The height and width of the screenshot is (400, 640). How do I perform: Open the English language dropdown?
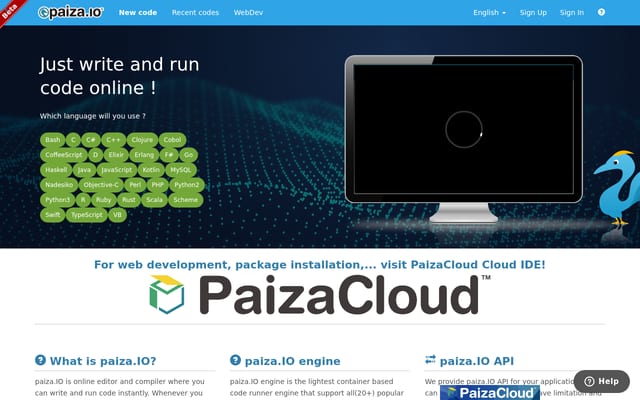pyautogui.click(x=489, y=12)
